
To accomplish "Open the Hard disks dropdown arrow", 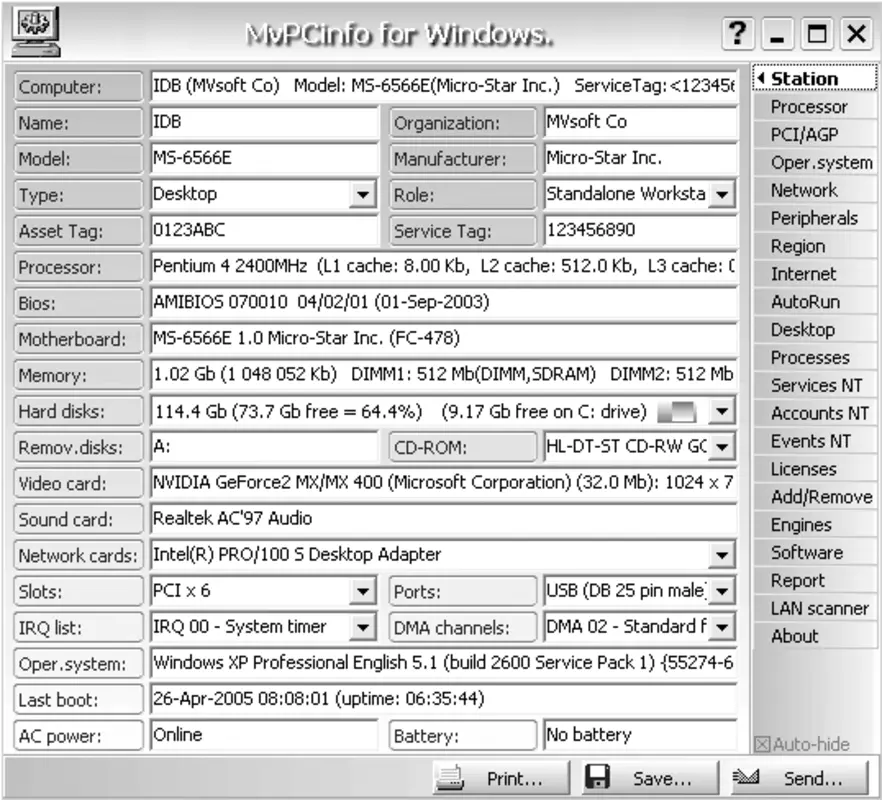I will pos(722,412).
